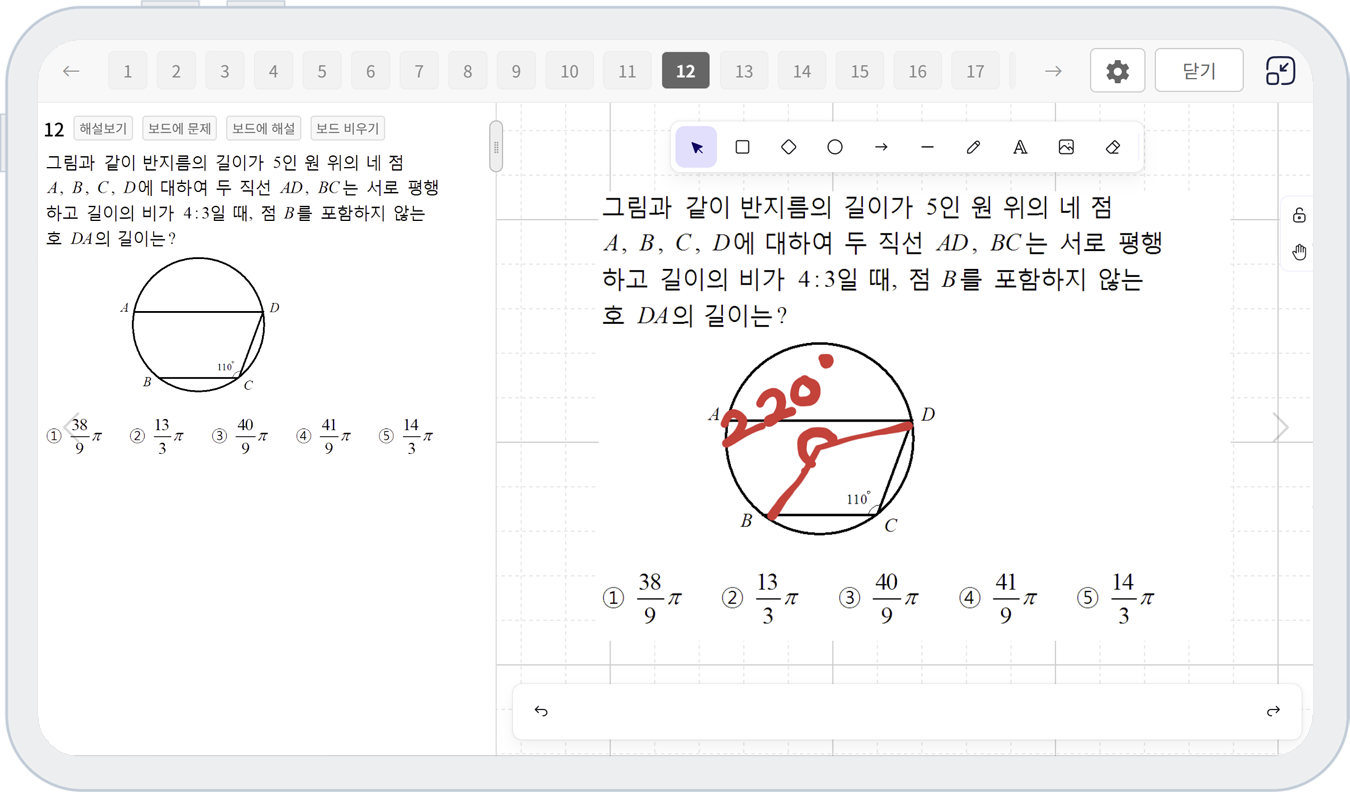Open the settings gear
Screen dimensions: 1350x792
[1117, 71]
